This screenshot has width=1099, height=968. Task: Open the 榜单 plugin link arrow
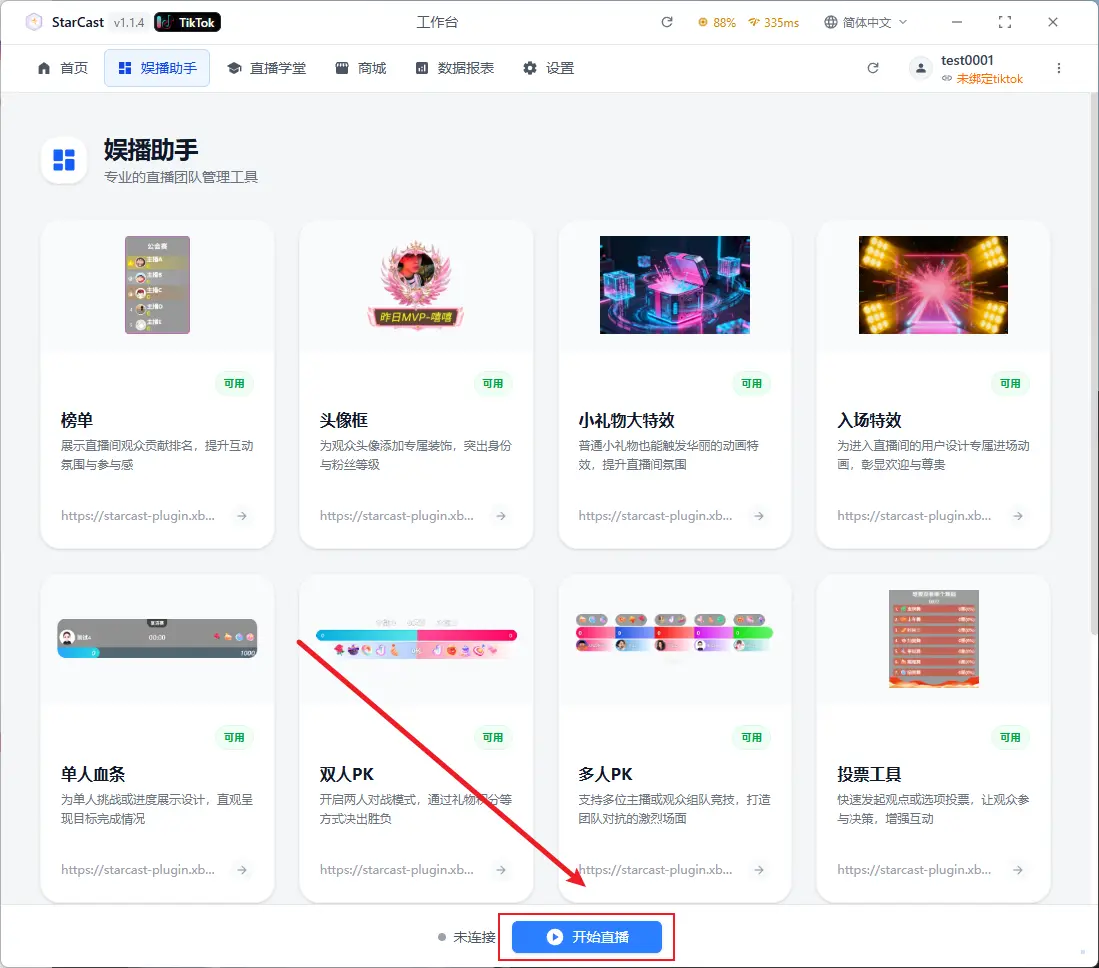click(242, 516)
